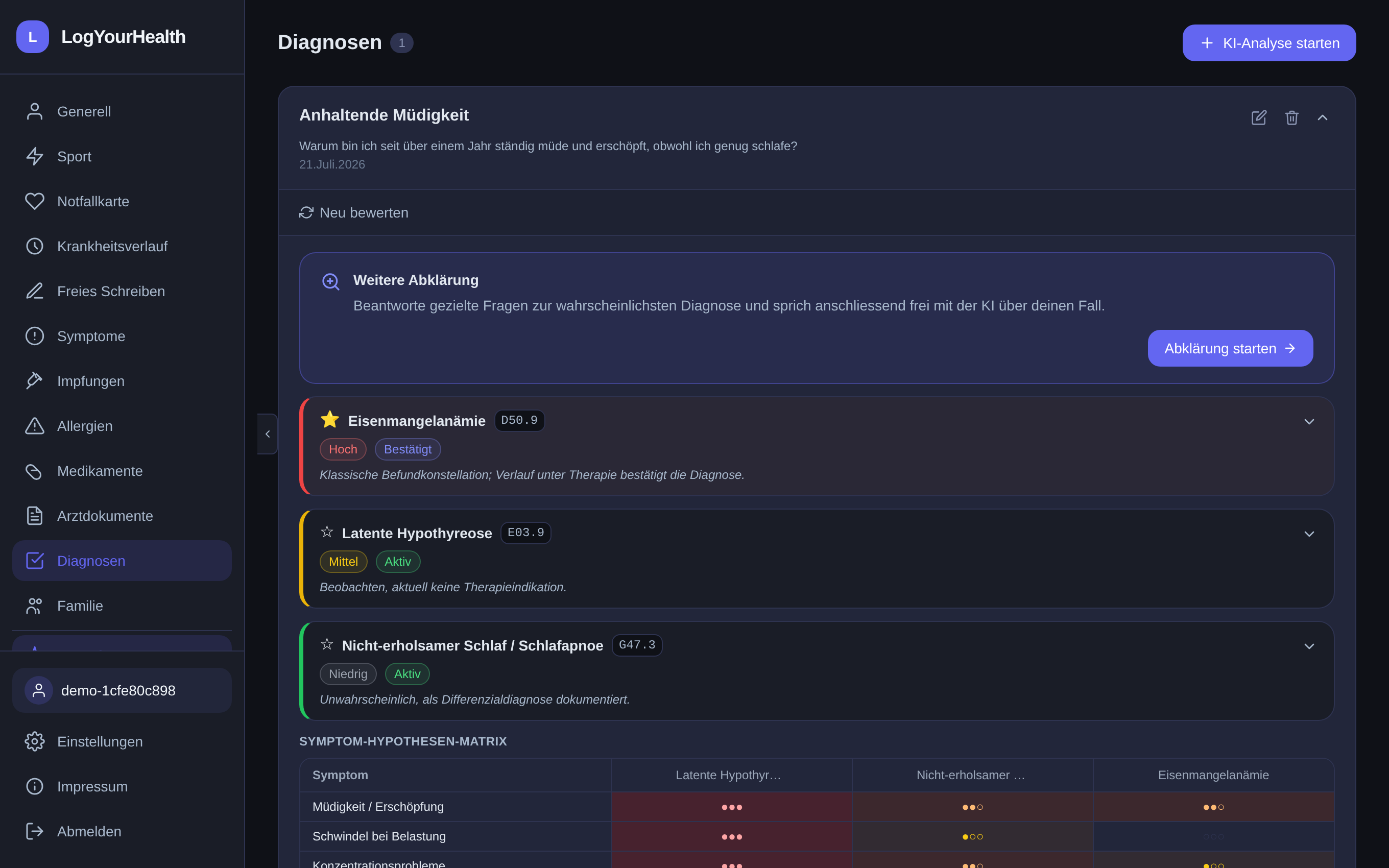
Task: Select Medikamente in the sidebar
Action: (x=122, y=471)
